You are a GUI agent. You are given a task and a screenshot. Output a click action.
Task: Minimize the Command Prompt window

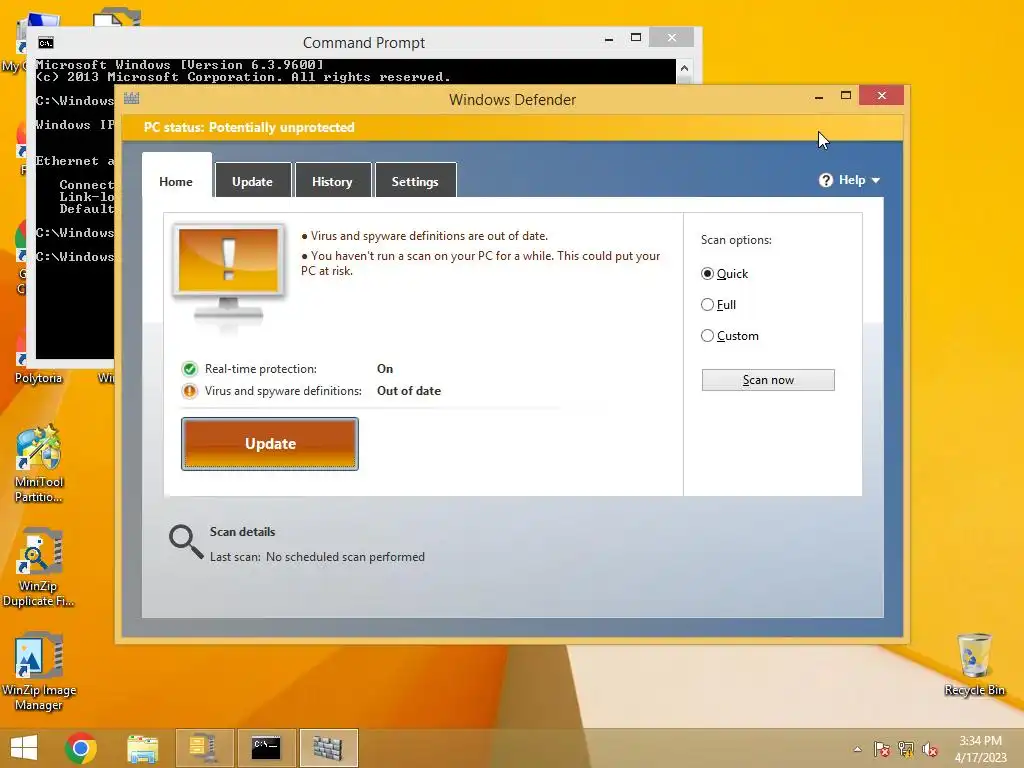609,39
